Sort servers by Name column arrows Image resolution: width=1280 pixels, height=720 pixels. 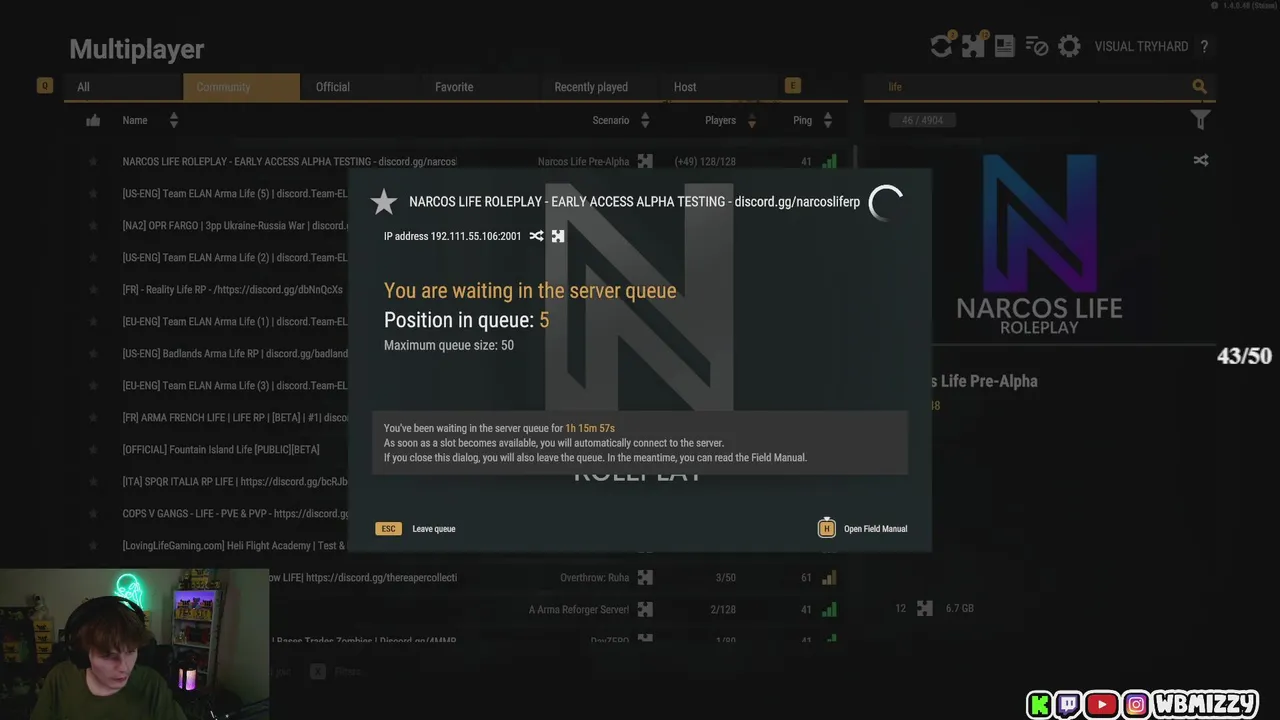173,120
